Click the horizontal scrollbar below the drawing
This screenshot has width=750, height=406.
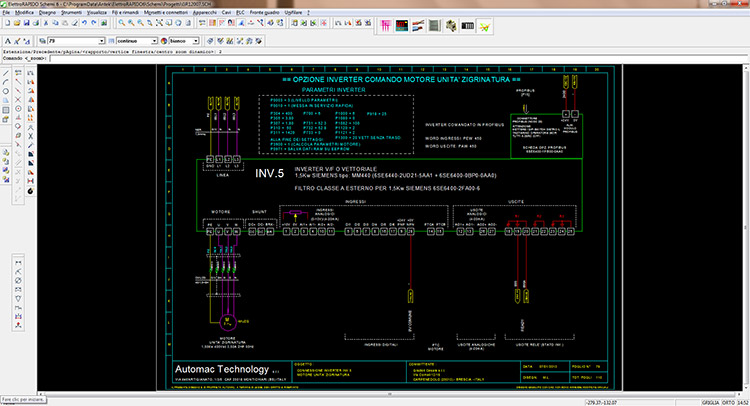pos(390,394)
